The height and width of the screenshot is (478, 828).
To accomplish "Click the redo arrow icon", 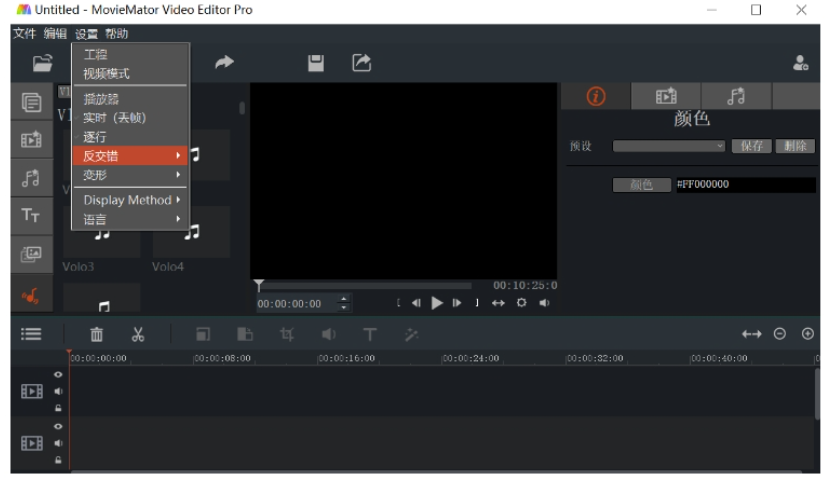I will pyautogui.click(x=224, y=62).
